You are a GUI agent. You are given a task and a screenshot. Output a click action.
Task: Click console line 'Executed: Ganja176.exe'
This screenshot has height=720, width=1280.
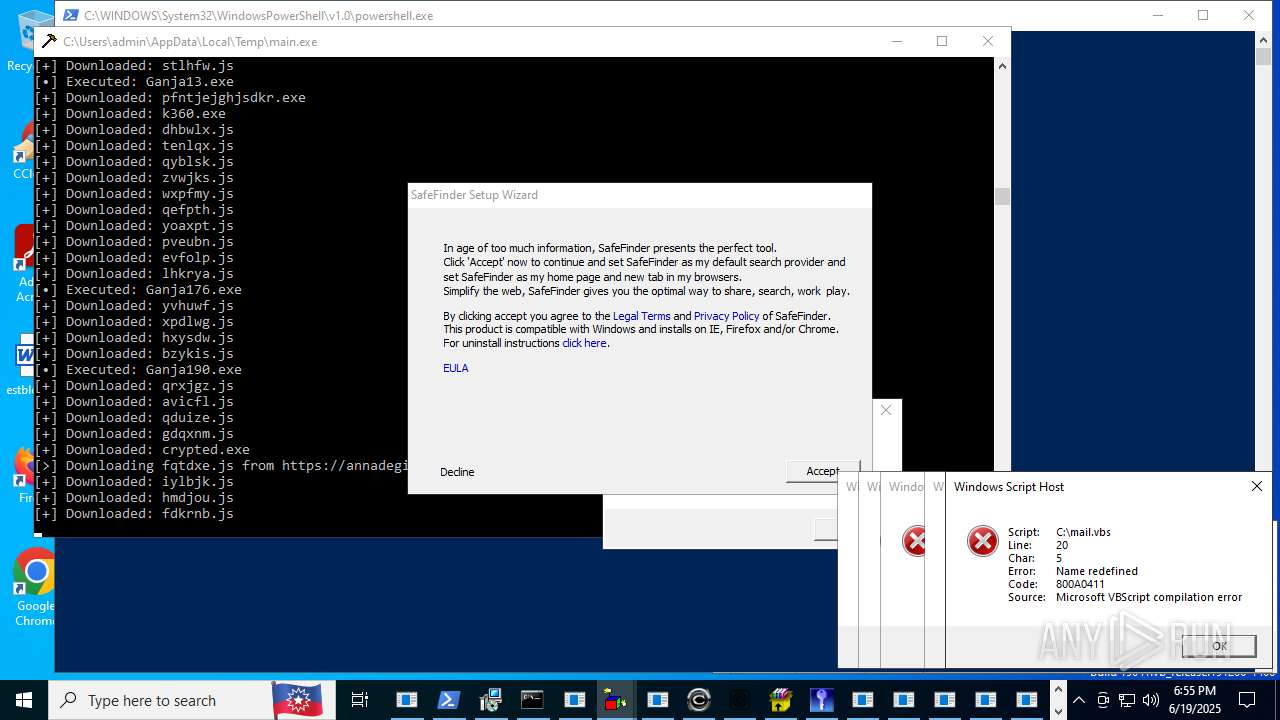pyautogui.click(x=138, y=290)
